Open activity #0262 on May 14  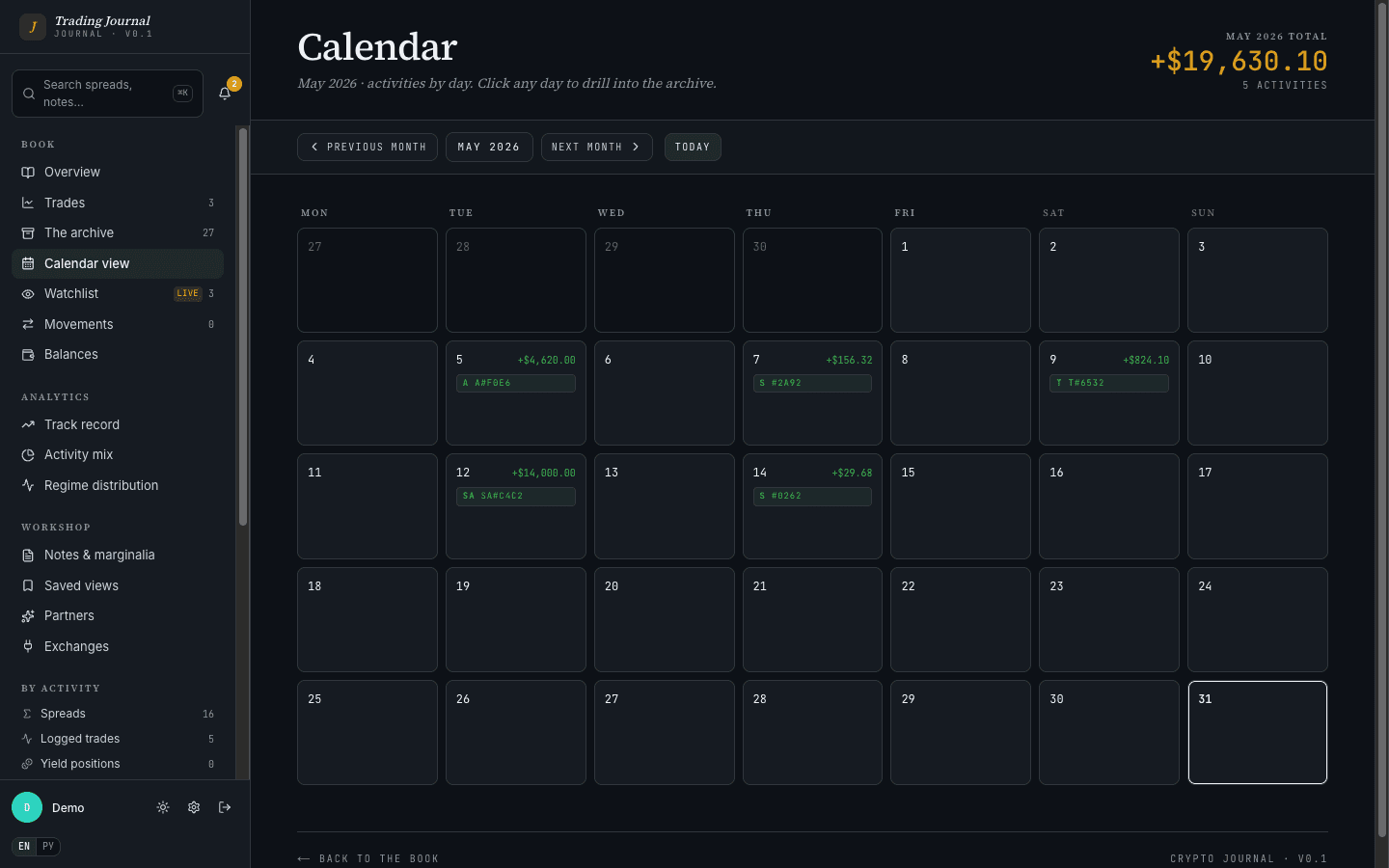(812, 496)
